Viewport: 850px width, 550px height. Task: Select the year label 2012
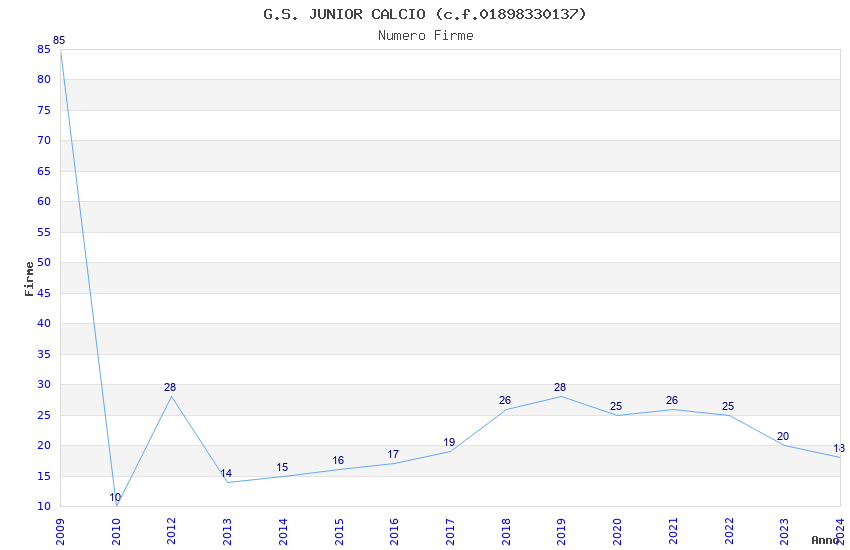coord(172,531)
